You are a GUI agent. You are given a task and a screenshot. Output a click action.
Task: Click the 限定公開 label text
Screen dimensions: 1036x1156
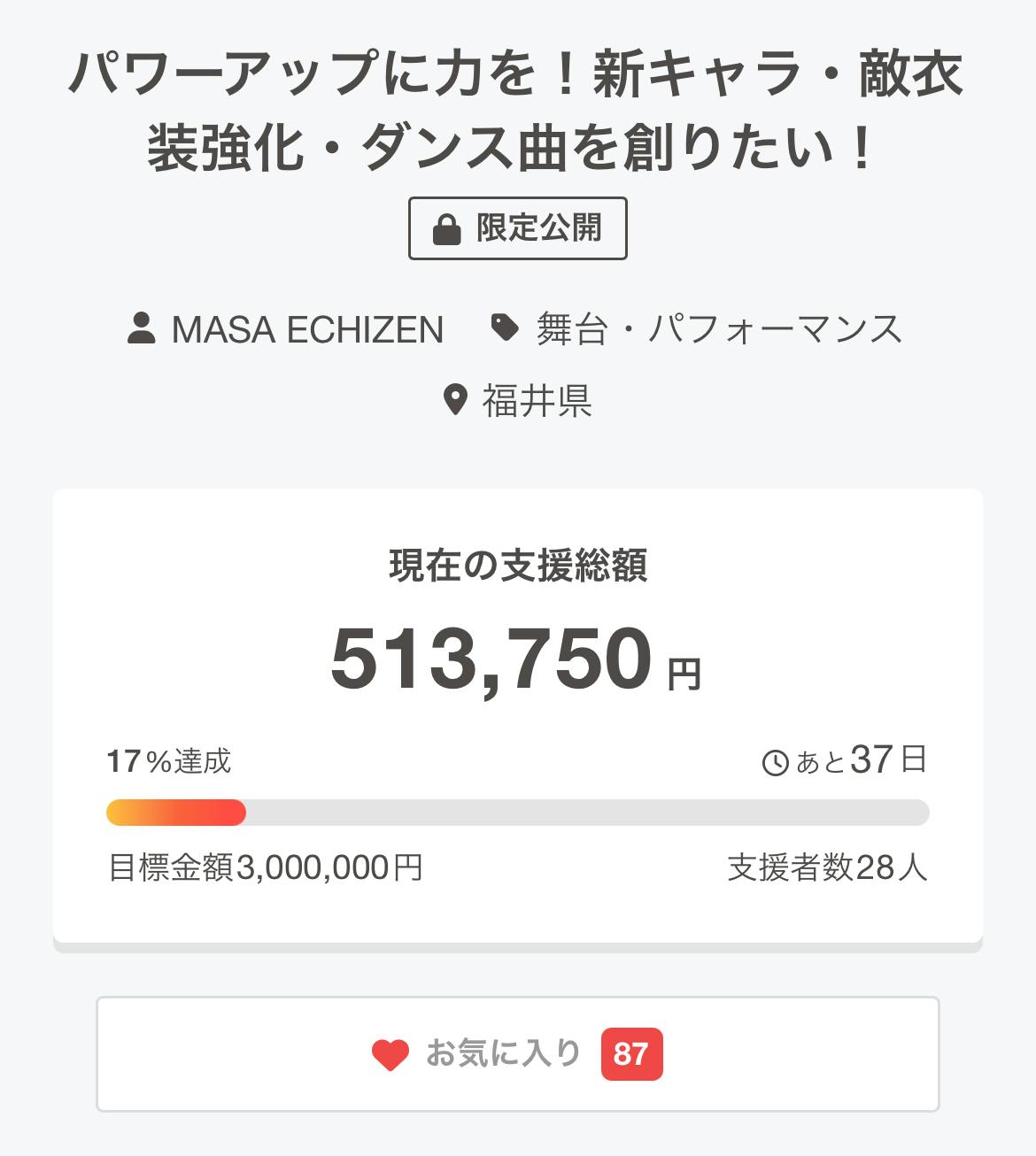(x=539, y=228)
